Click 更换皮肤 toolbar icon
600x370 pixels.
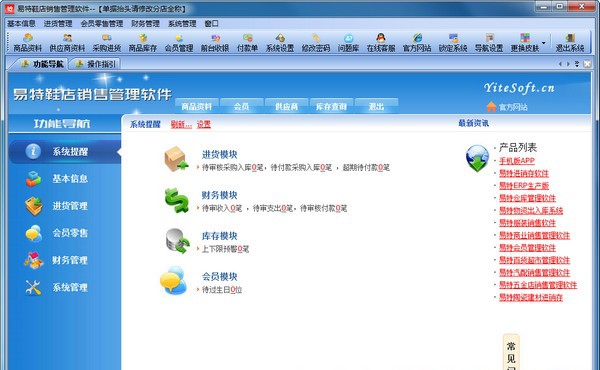click(525, 42)
